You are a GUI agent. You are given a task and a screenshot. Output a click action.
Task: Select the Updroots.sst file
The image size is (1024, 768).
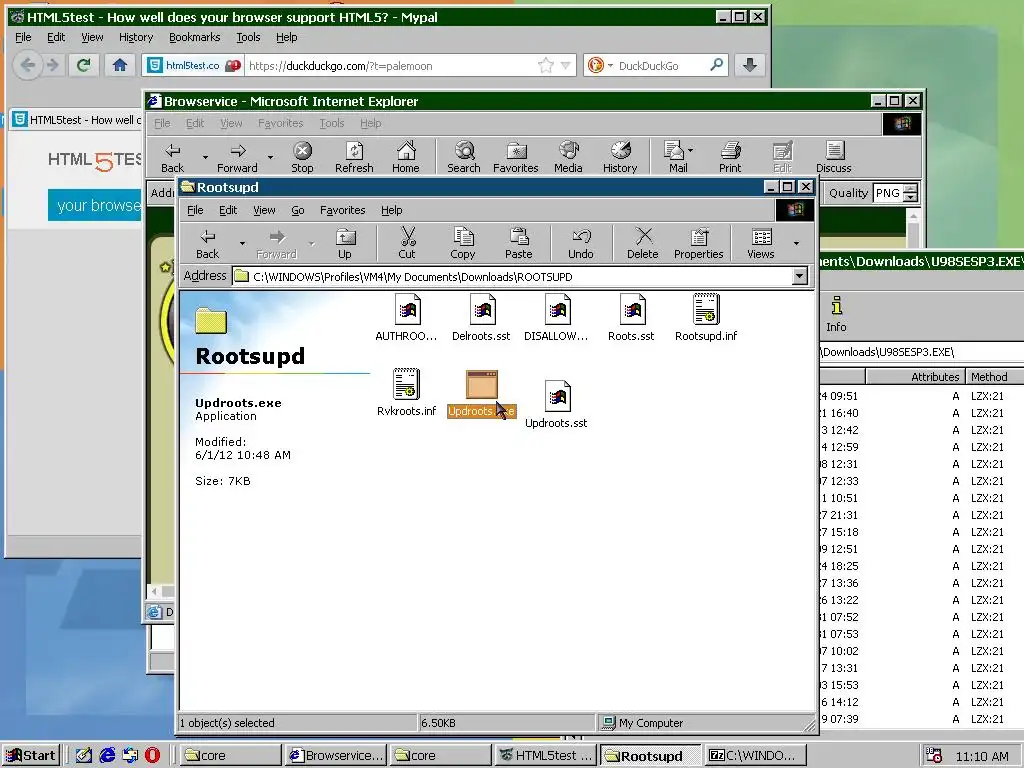point(556,404)
